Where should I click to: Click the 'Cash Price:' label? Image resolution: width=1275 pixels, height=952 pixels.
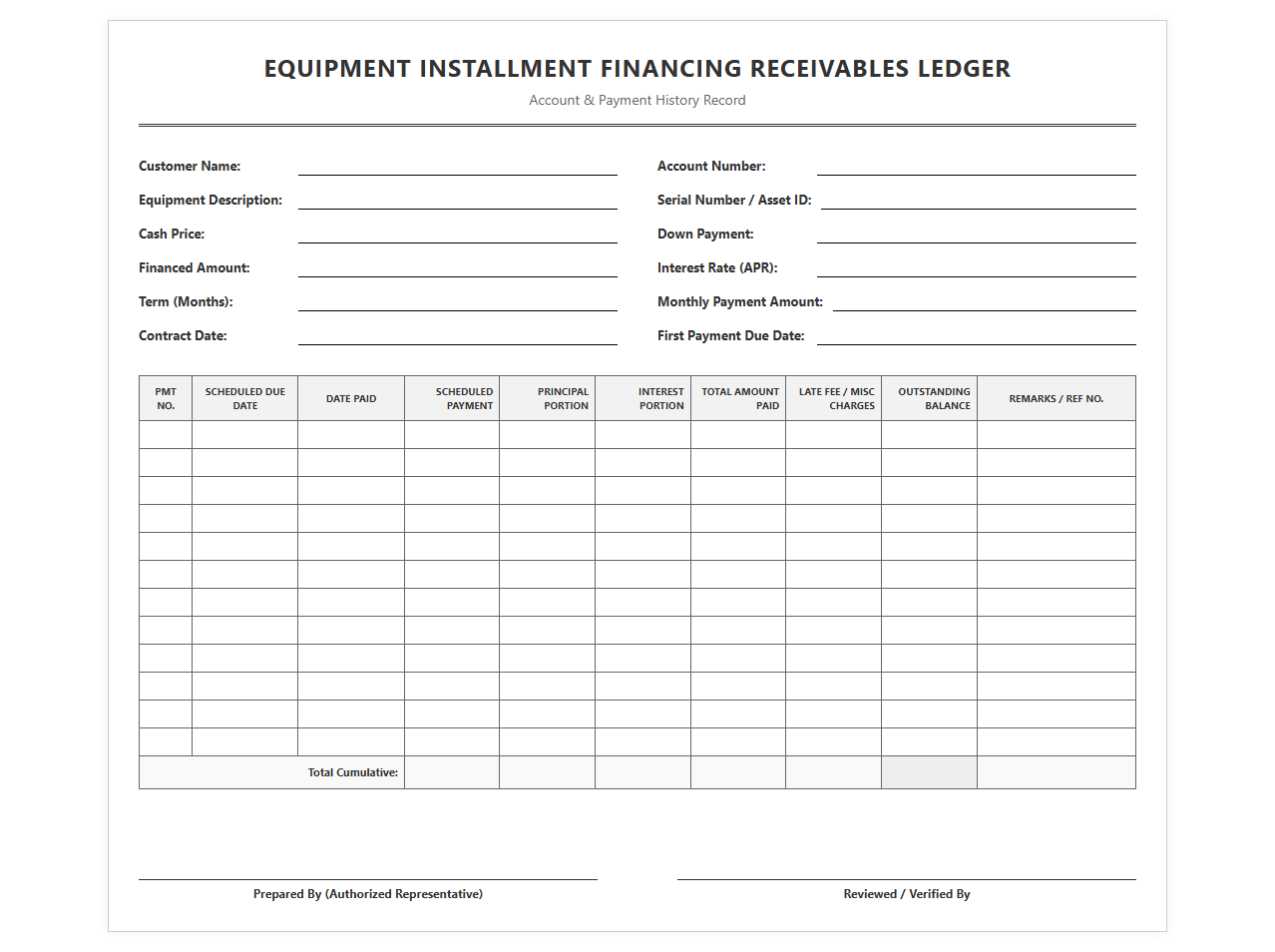(x=172, y=234)
